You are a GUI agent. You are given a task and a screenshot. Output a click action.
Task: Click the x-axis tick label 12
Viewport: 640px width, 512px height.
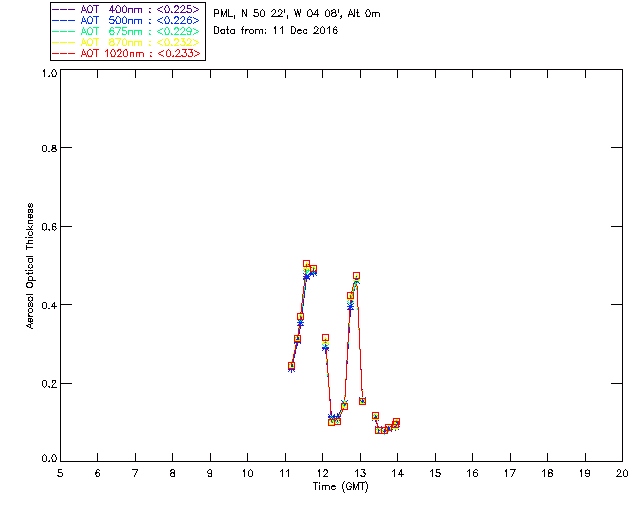pos(322,473)
